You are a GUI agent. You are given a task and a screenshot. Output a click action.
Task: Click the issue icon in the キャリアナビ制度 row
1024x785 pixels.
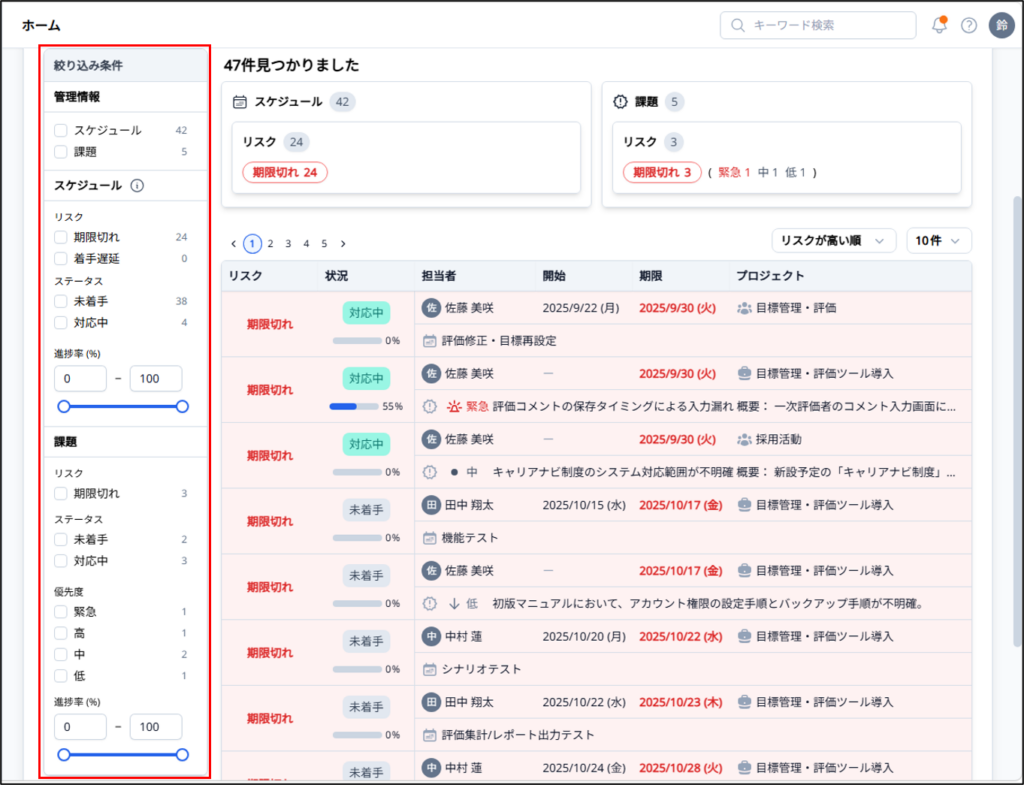[x=429, y=472]
